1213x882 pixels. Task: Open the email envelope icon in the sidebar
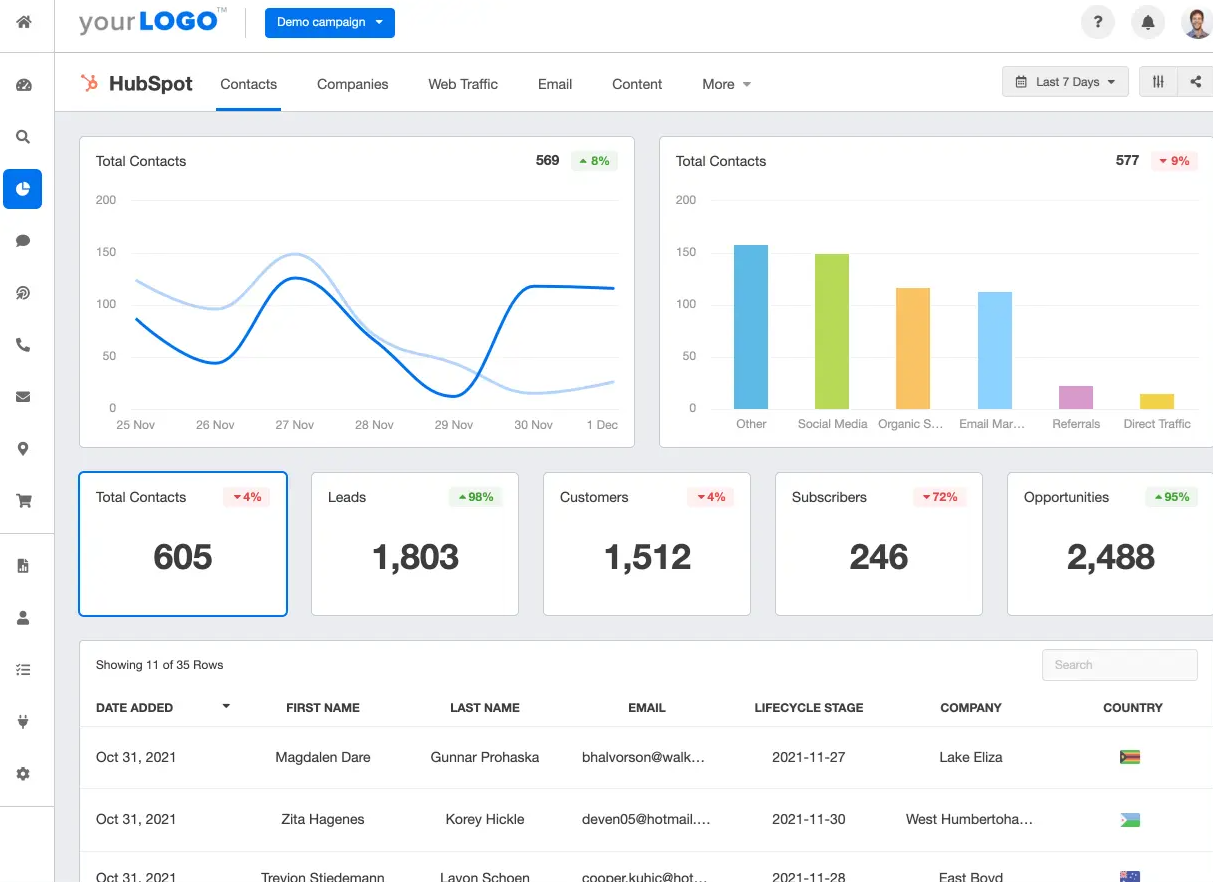pos(22,396)
